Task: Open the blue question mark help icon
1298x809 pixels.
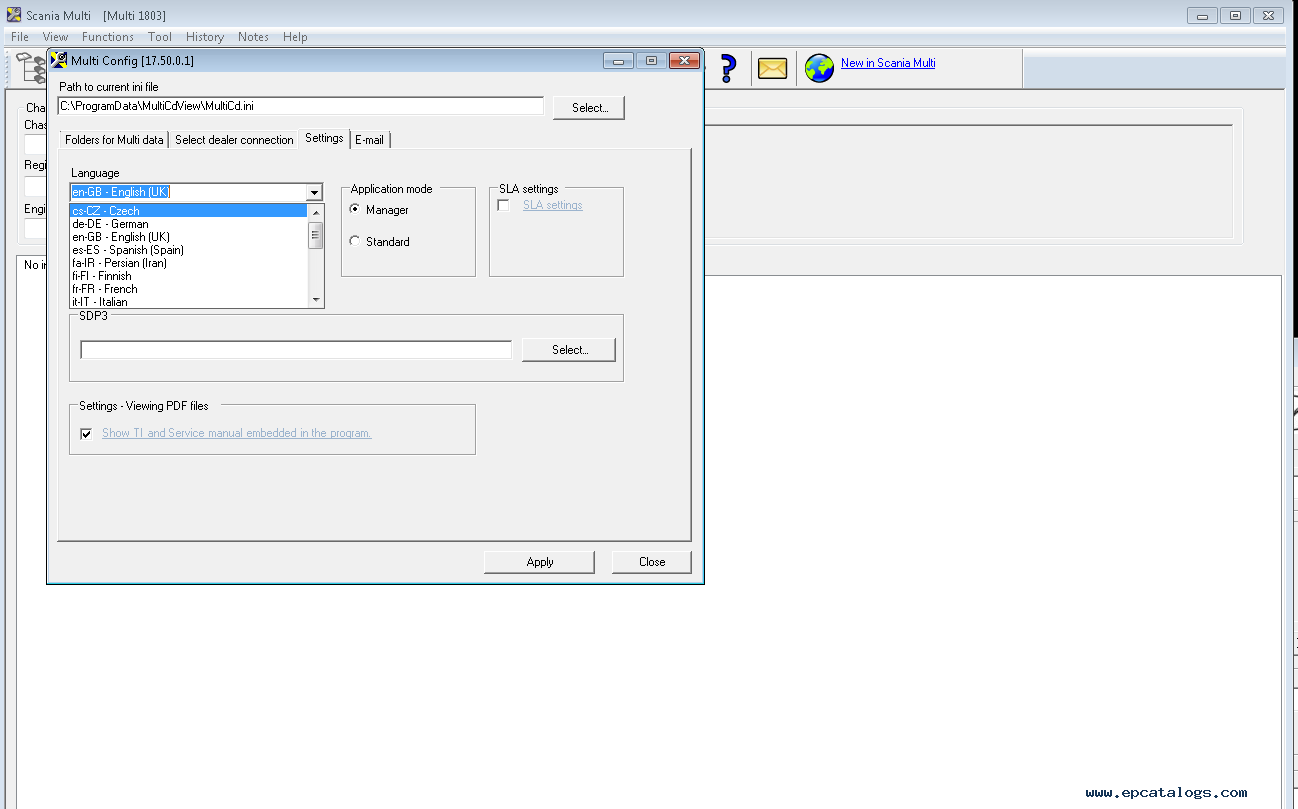Action: [728, 68]
